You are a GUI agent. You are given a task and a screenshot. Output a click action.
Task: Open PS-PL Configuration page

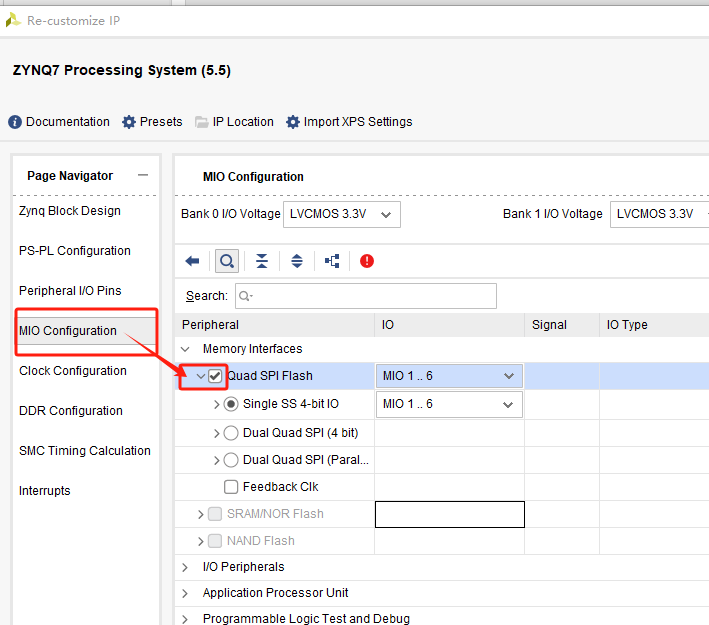click(75, 251)
